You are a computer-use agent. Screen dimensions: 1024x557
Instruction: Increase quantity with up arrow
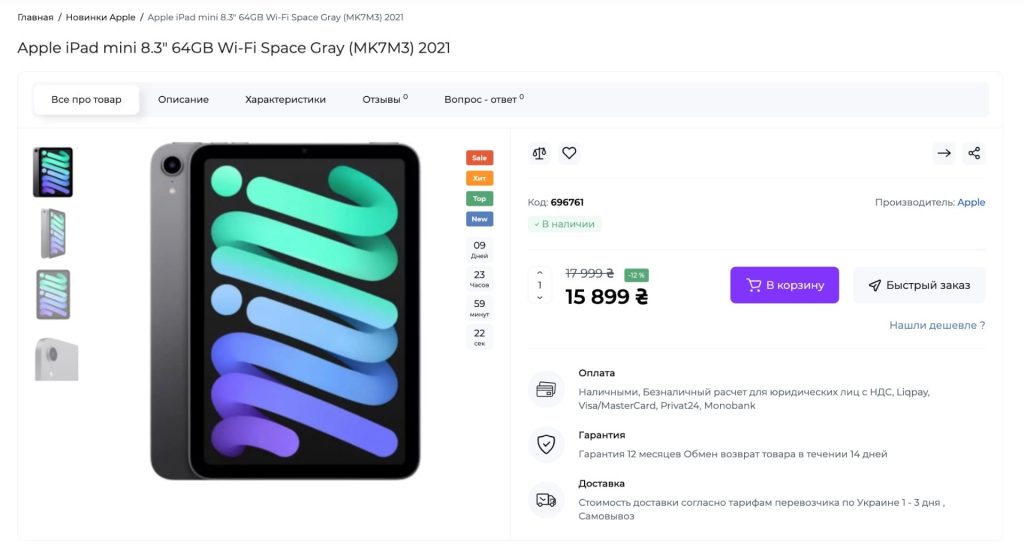tap(539, 273)
